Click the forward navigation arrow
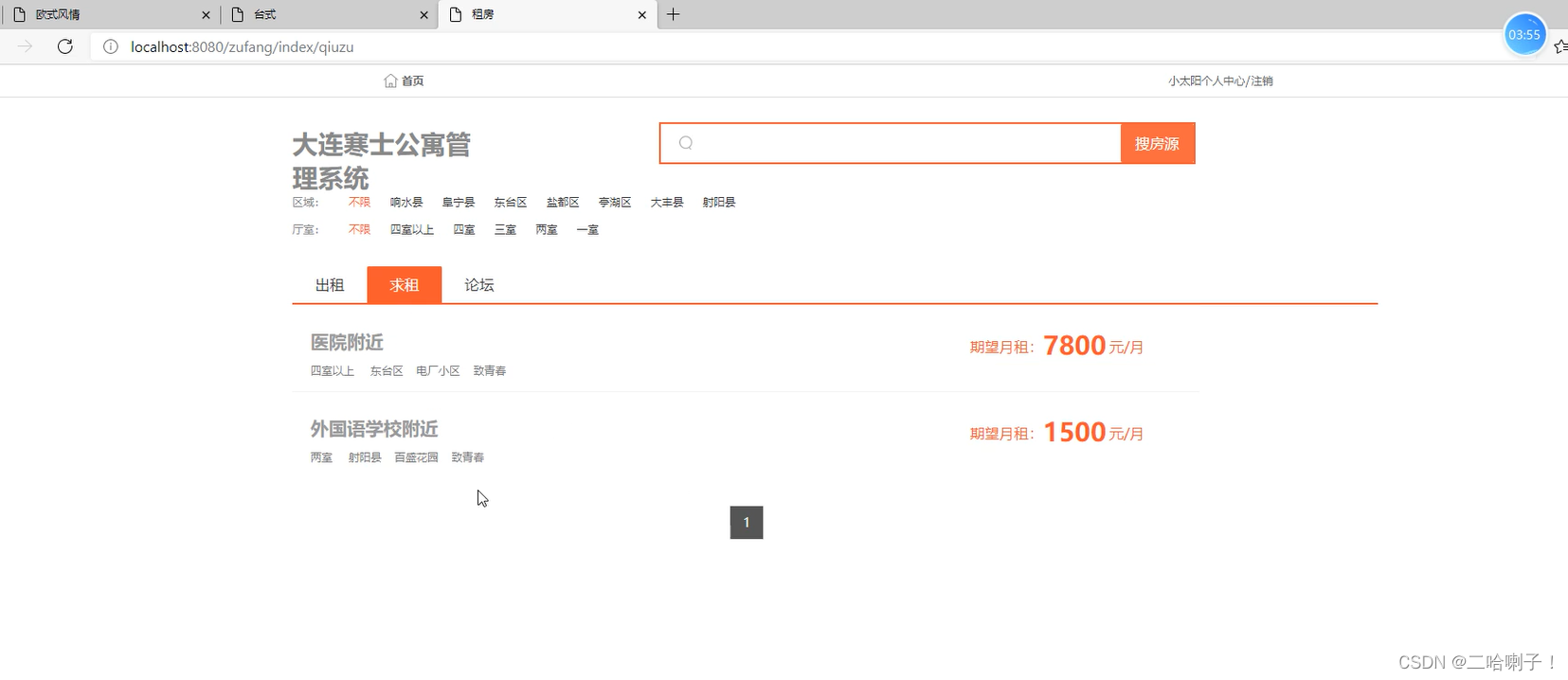1568x680 pixels. tap(26, 46)
